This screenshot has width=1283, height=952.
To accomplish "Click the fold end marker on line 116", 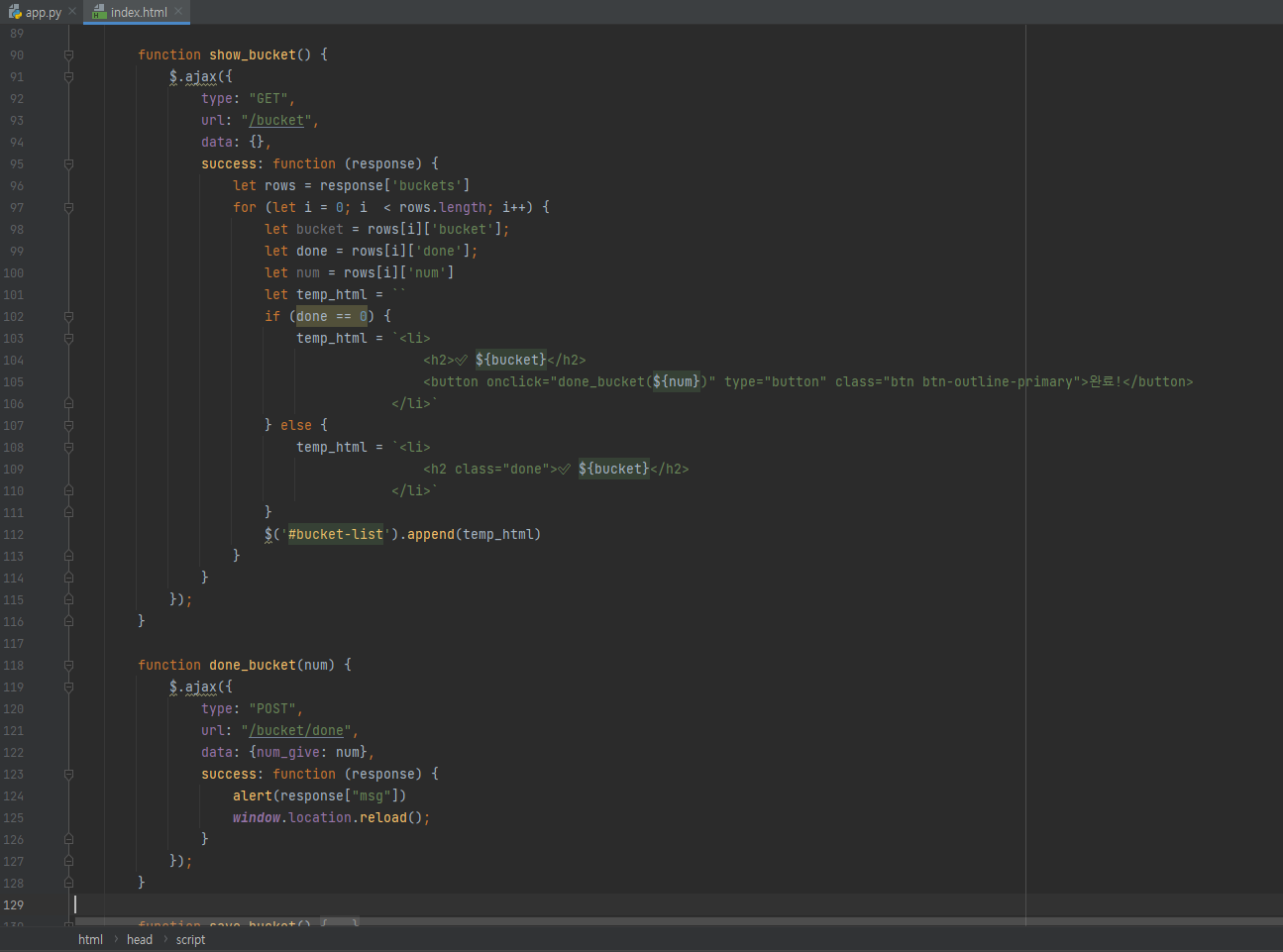I will (68, 621).
